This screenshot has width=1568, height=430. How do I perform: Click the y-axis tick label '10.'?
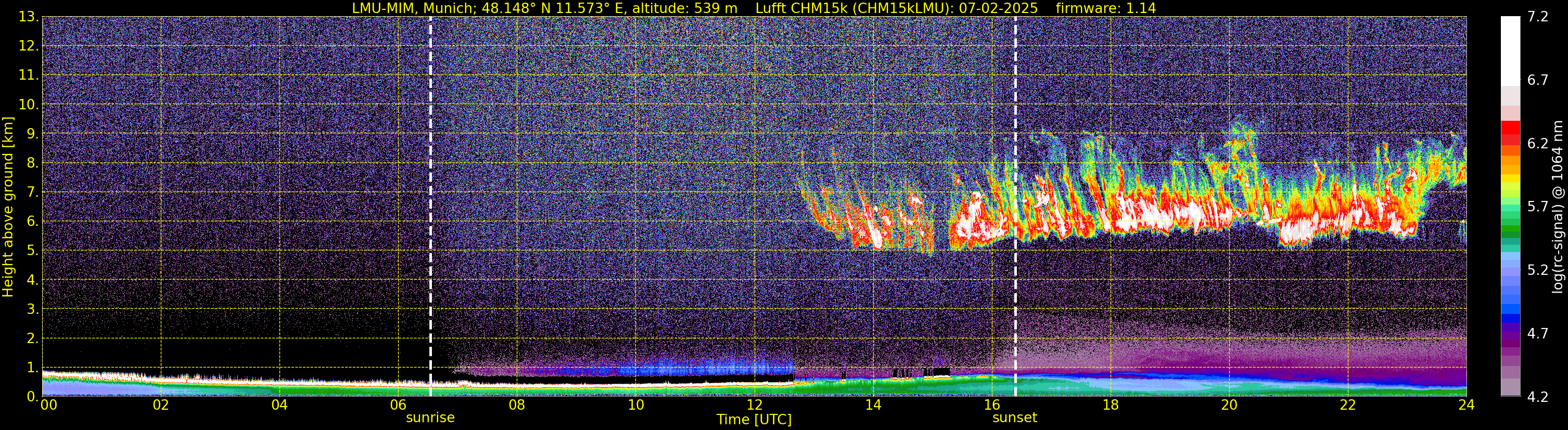point(29,105)
